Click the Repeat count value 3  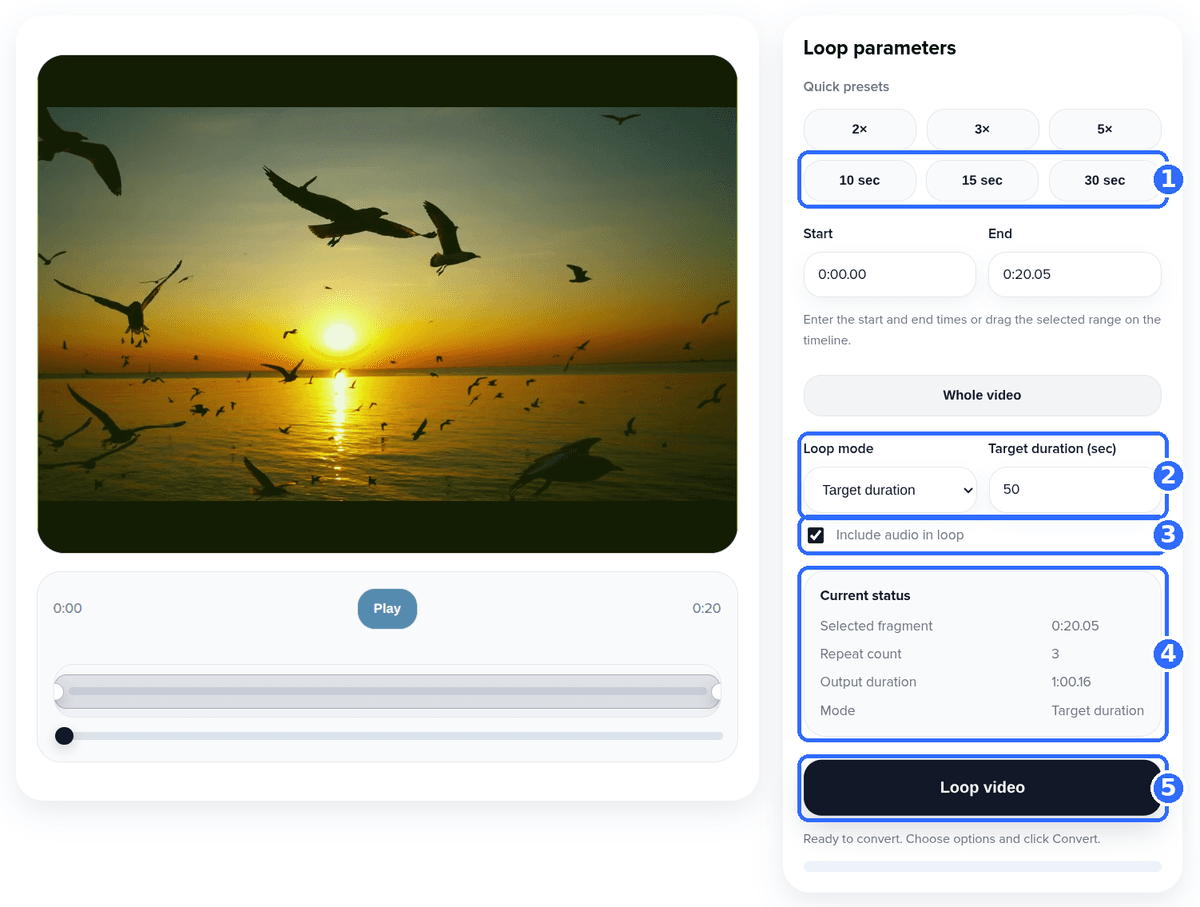(1055, 654)
